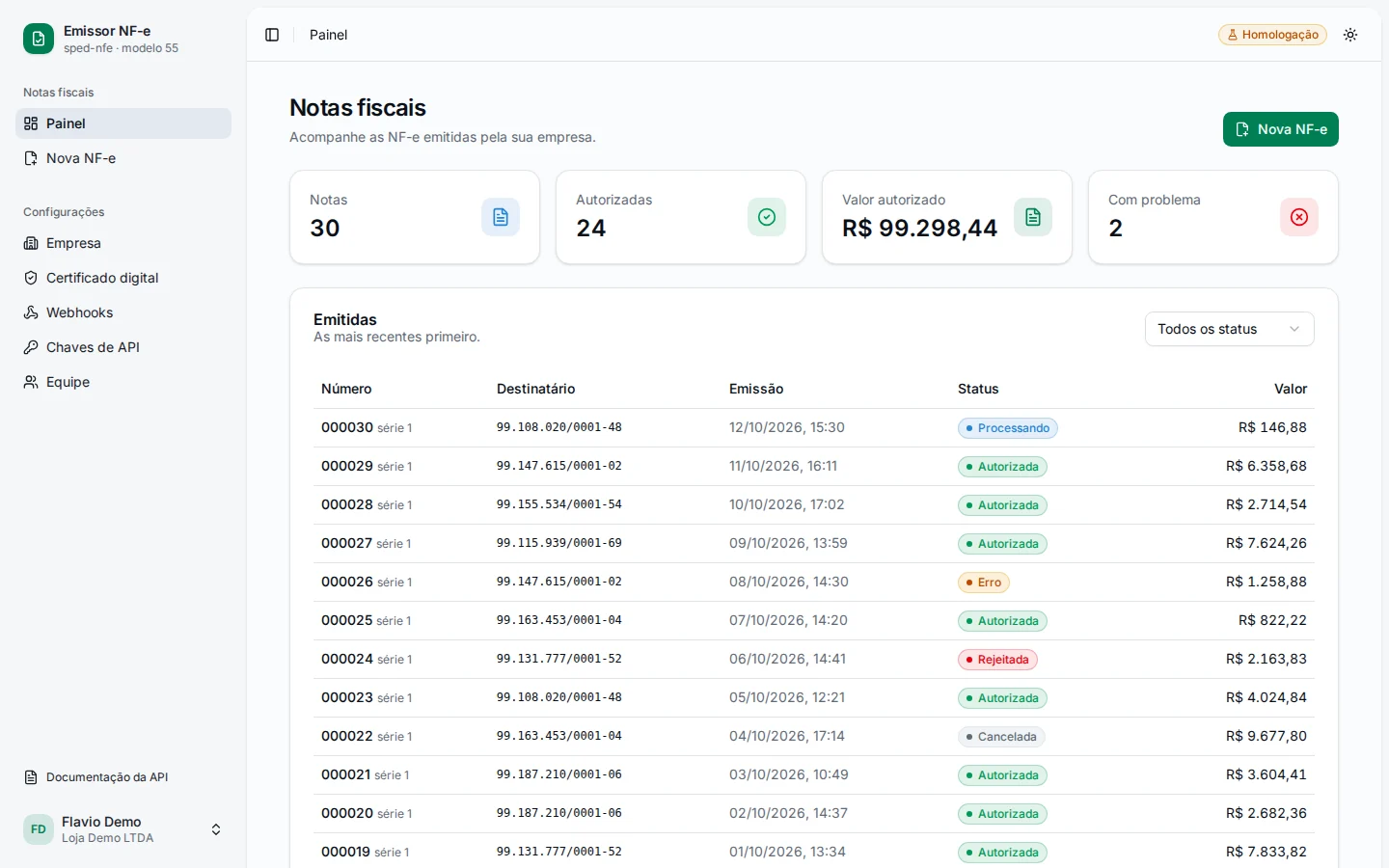Click the value R$ 99.298,44
Image resolution: width=1389 pixels, height=868 pixels.
click(x=919, y=229)
